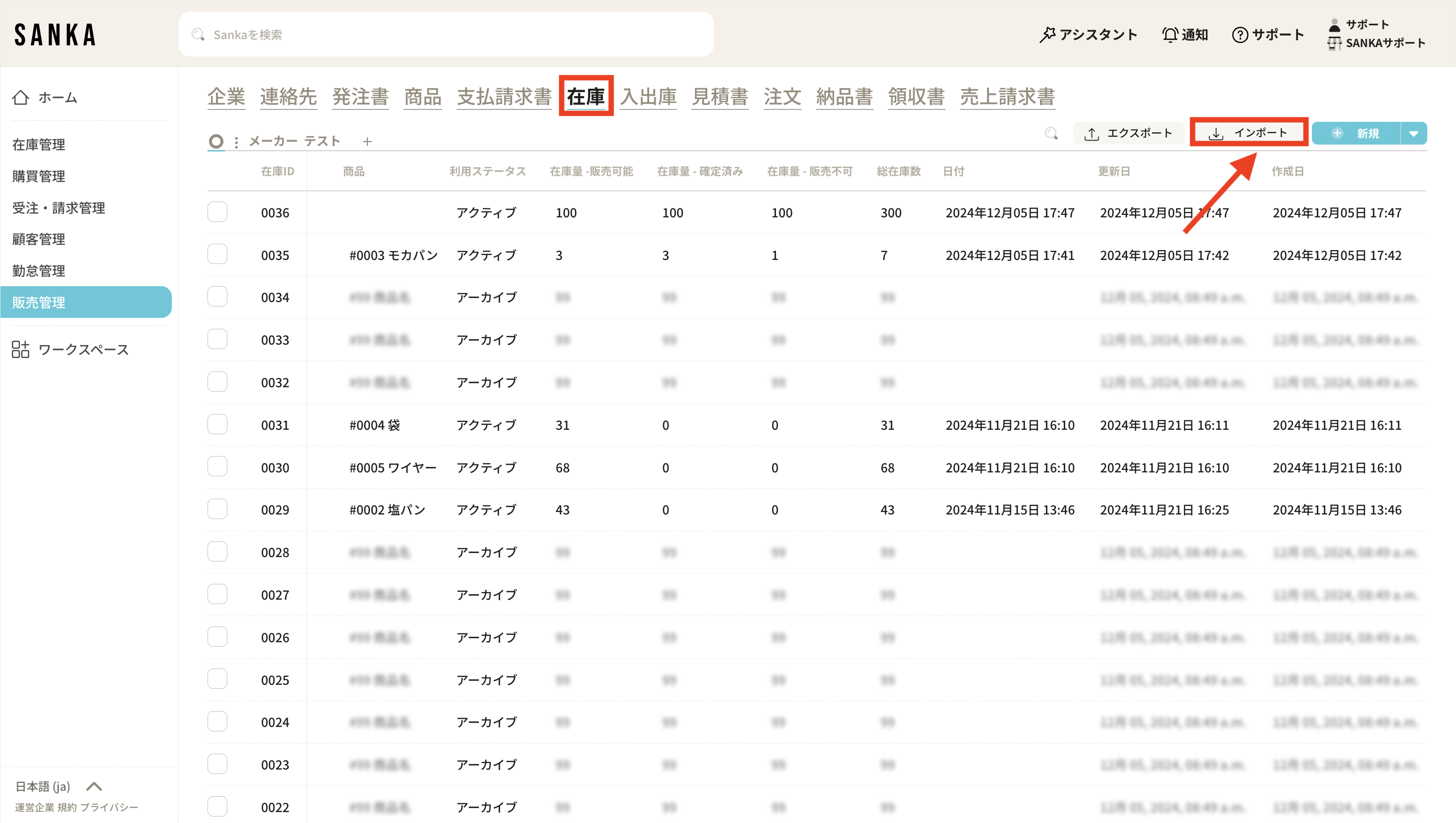Screen dimensions: 1456x823
Task: Switch to the 入出庫 tab
Action: coord(648,97)
